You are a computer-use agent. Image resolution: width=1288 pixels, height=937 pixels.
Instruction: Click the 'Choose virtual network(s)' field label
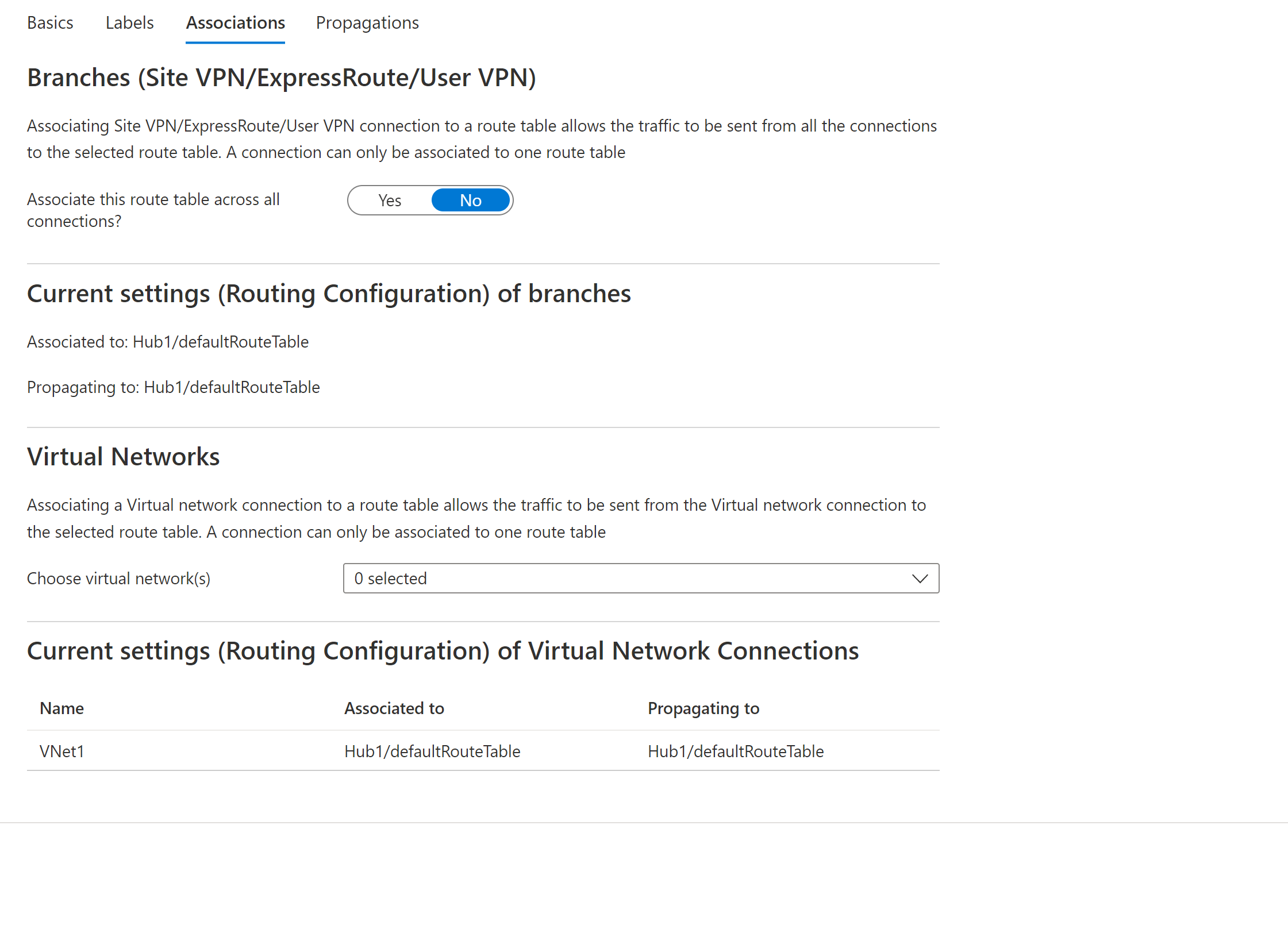pyautogui.click(x=119, y=579)
